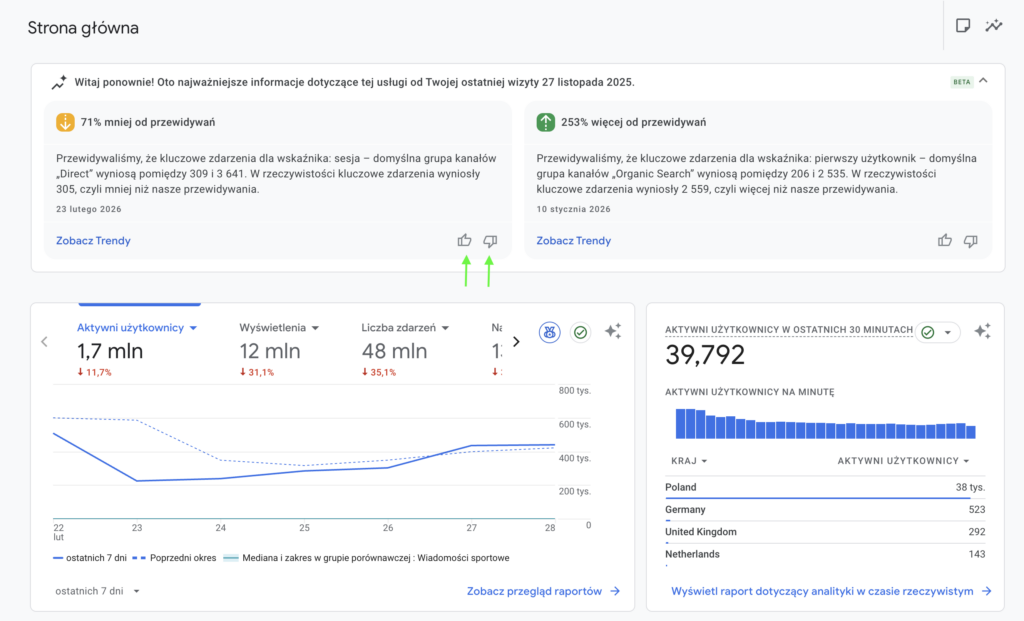The height and width of the screenshot is (621, 1024).
Task: Toggle the benchmarking comparison icon on the chart
Action: tap(549, 332)
